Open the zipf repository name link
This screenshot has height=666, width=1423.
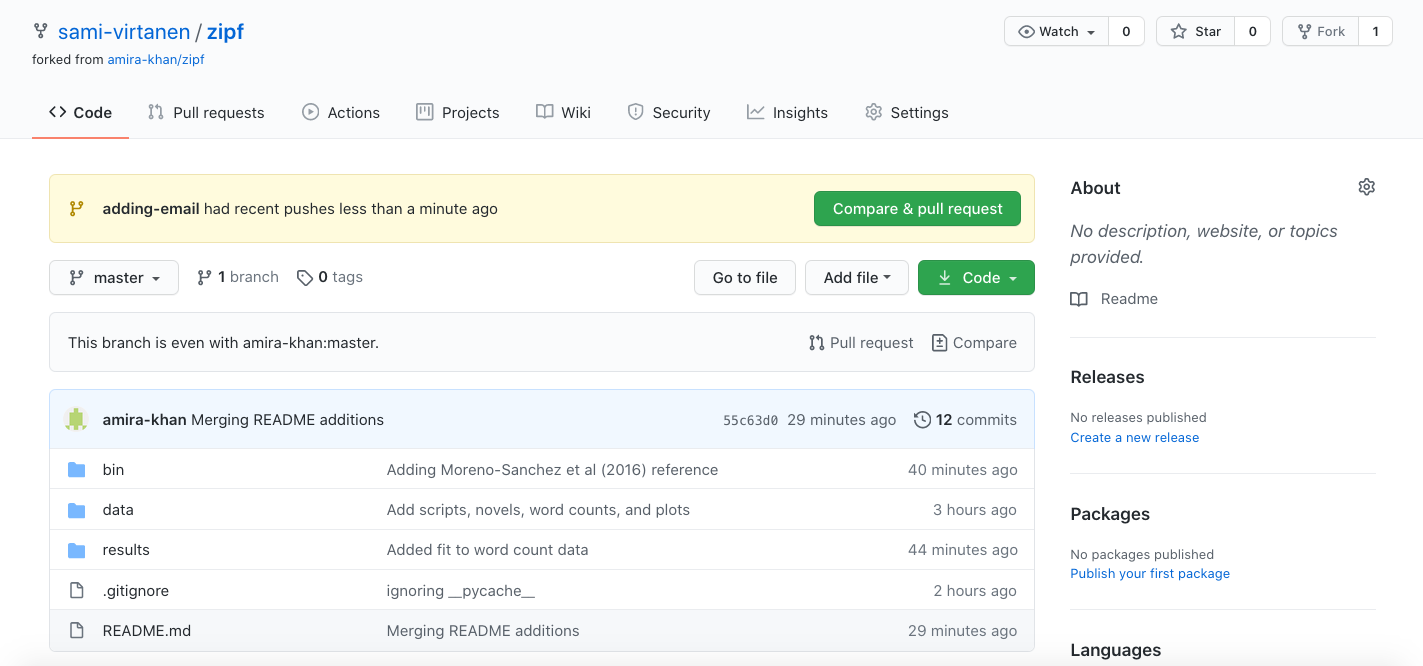(225, 32)
